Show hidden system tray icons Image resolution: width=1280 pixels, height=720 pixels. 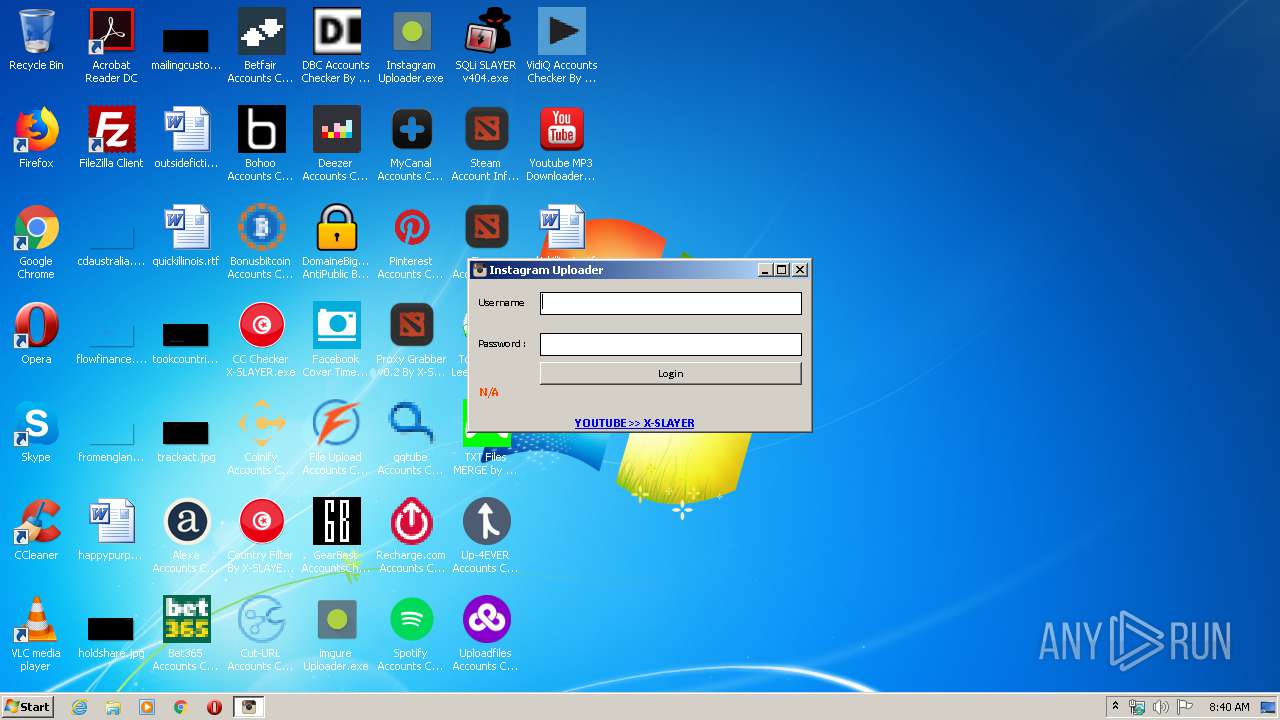coord(1115,707)
